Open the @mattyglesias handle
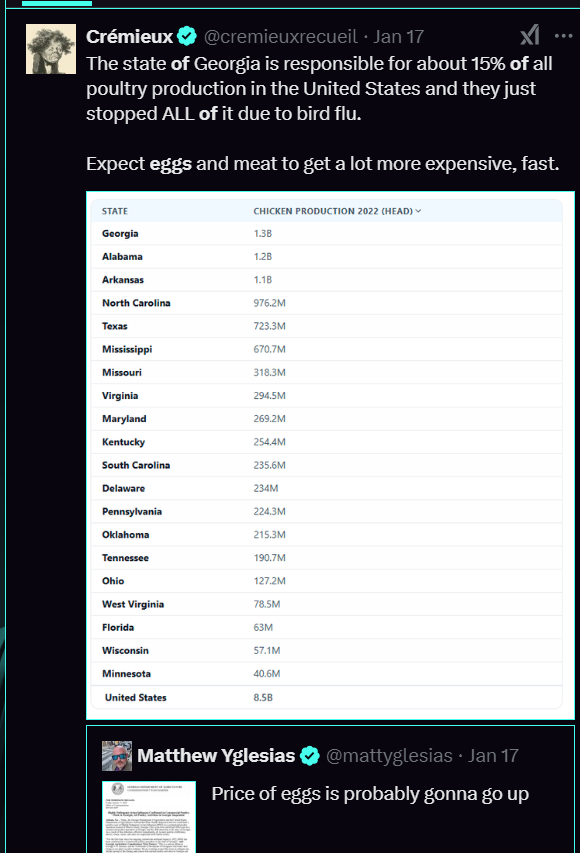 point(389,756)
